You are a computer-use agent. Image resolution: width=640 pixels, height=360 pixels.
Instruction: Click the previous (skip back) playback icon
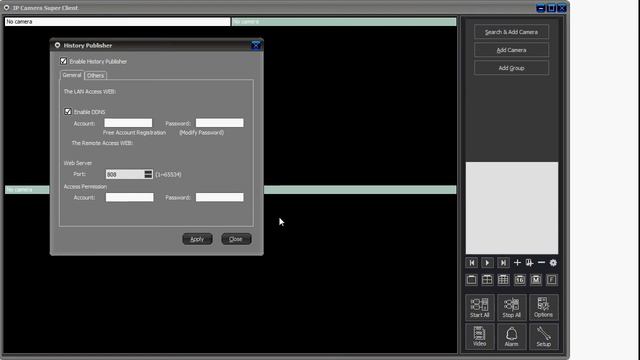pos(472,263)
